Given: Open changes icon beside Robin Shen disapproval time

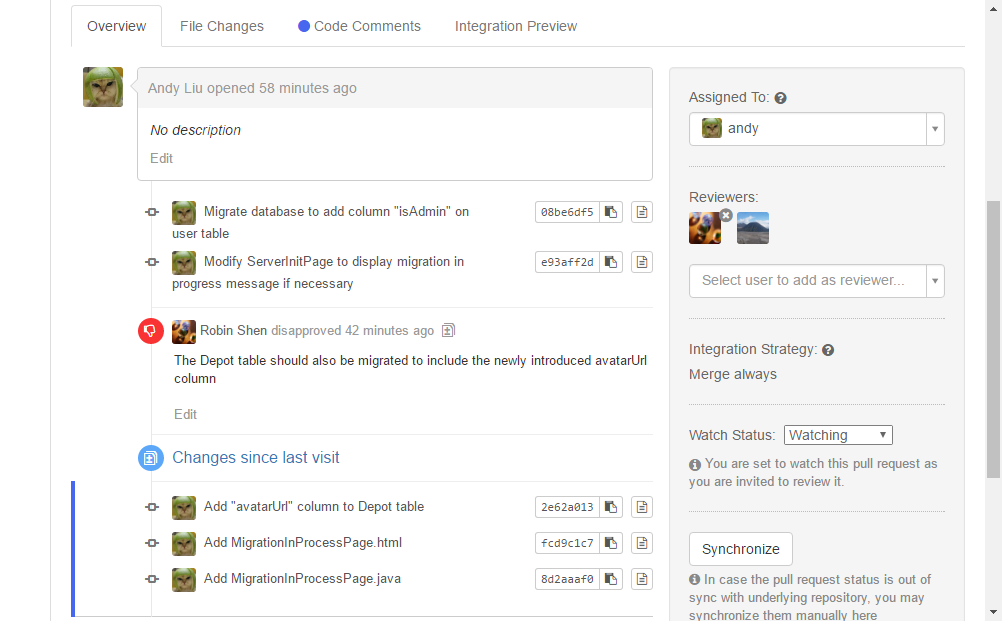Looking at the screenshot, I should [x=449, y=331].
